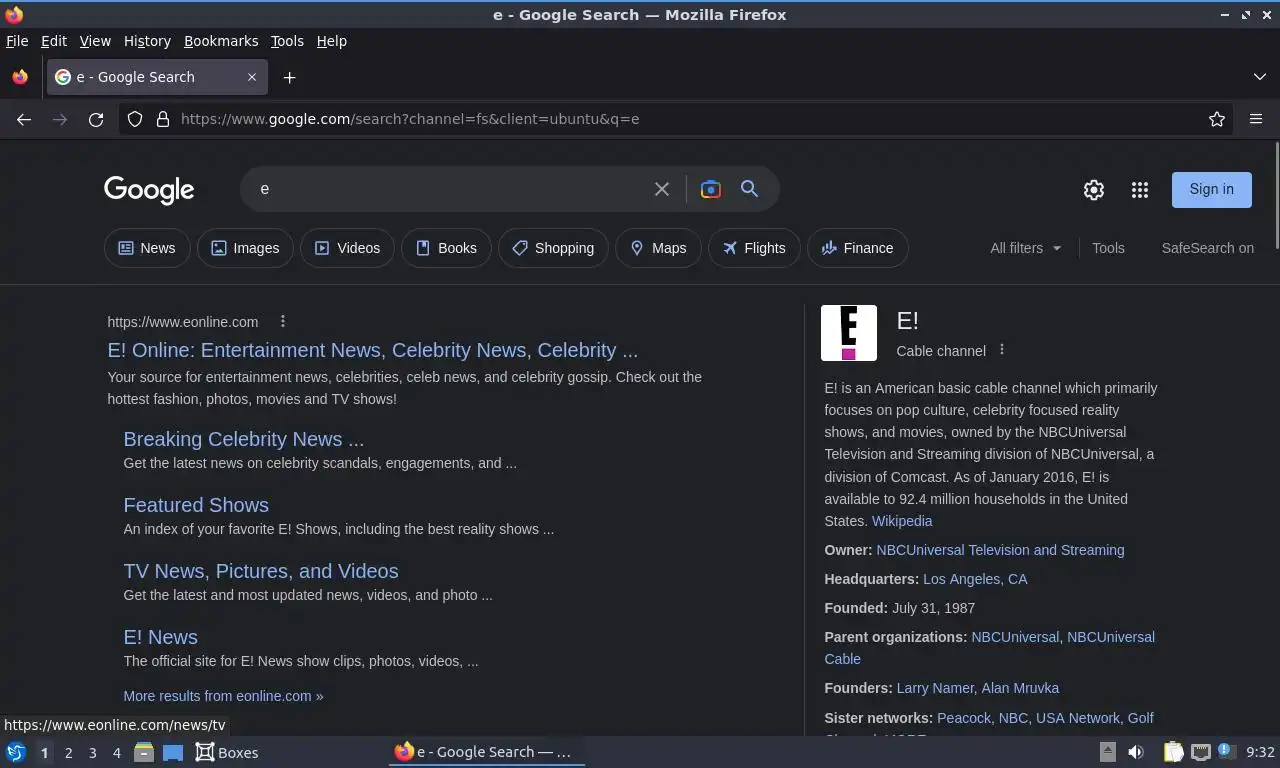Switch to workspace 2 in taskbar

pos(68,752)
